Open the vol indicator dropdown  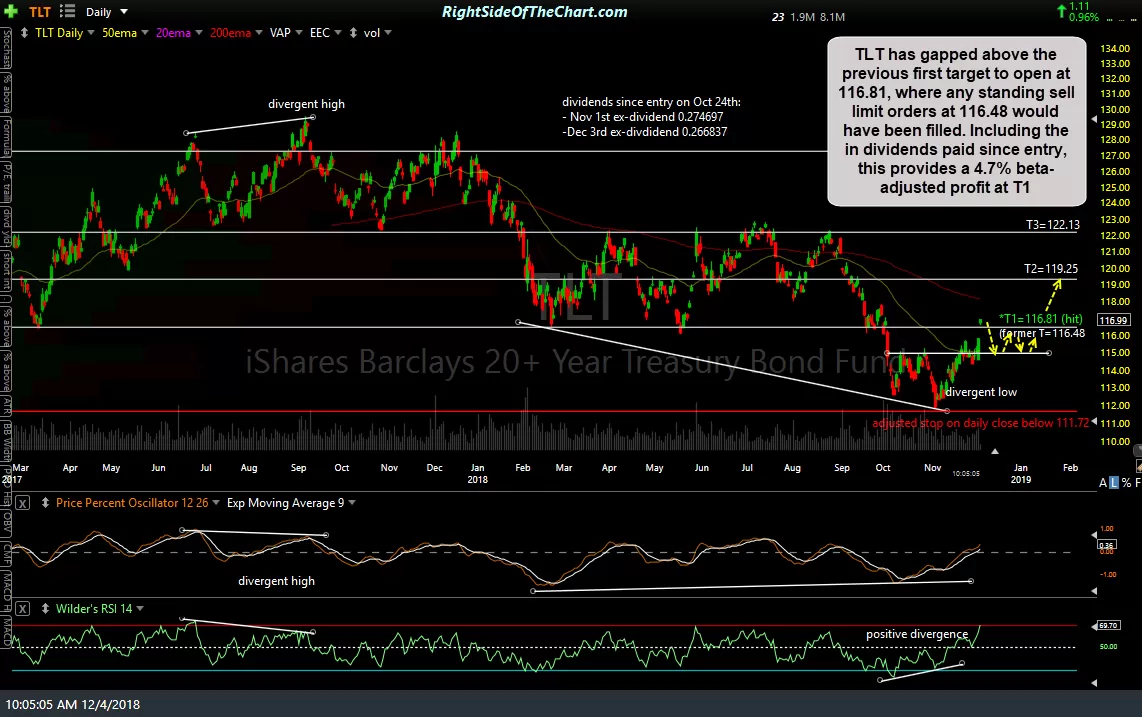click(x=388, y=33)
